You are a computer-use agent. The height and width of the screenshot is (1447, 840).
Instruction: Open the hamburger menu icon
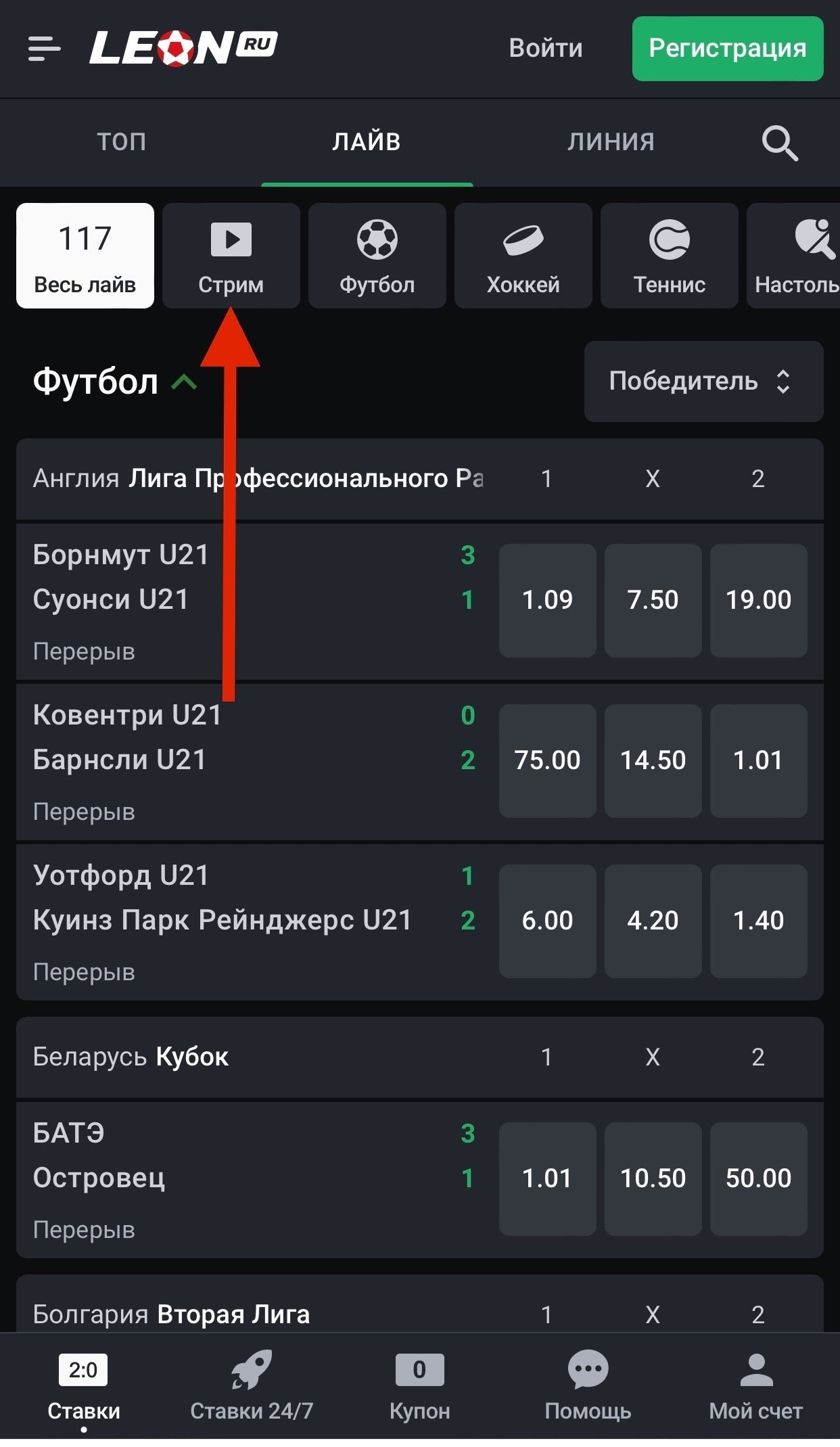pyautogui.click(x=45, y=49)
